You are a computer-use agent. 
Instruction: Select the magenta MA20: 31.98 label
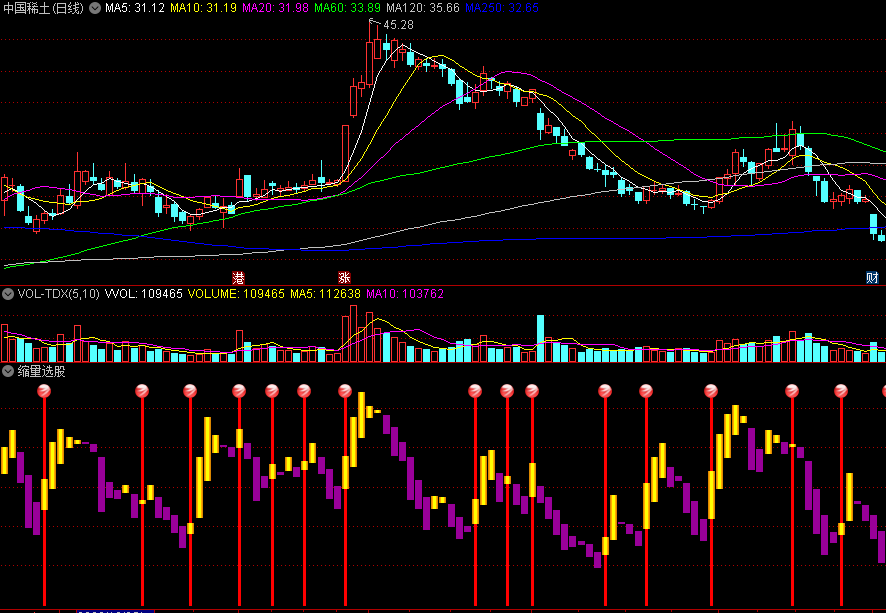click(x=276, y=8)
